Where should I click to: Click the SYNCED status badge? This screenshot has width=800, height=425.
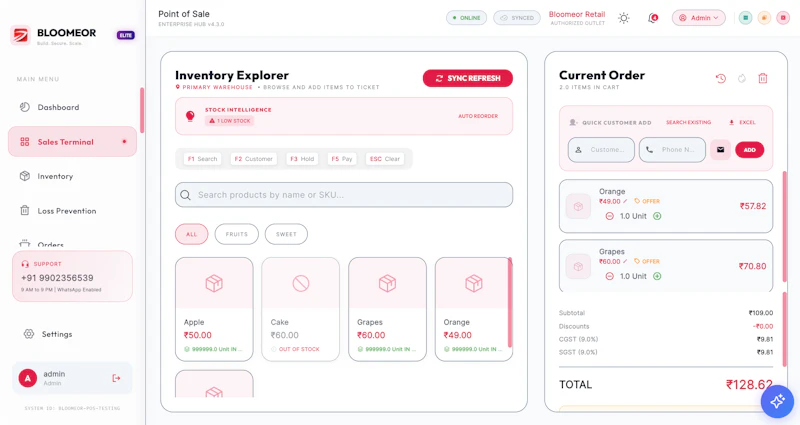[x=517, y=18]
